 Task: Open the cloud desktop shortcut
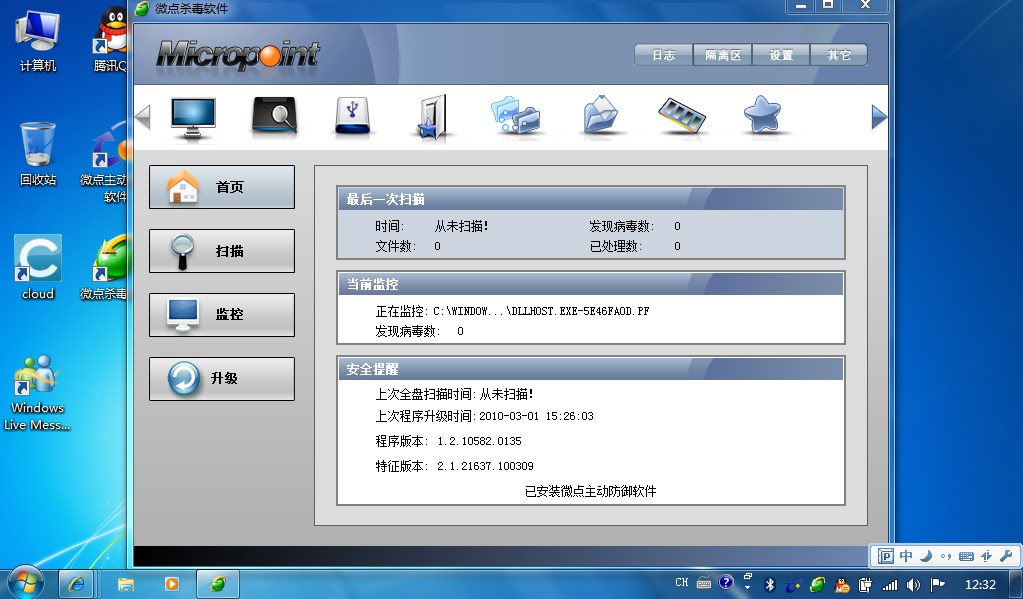38,268
